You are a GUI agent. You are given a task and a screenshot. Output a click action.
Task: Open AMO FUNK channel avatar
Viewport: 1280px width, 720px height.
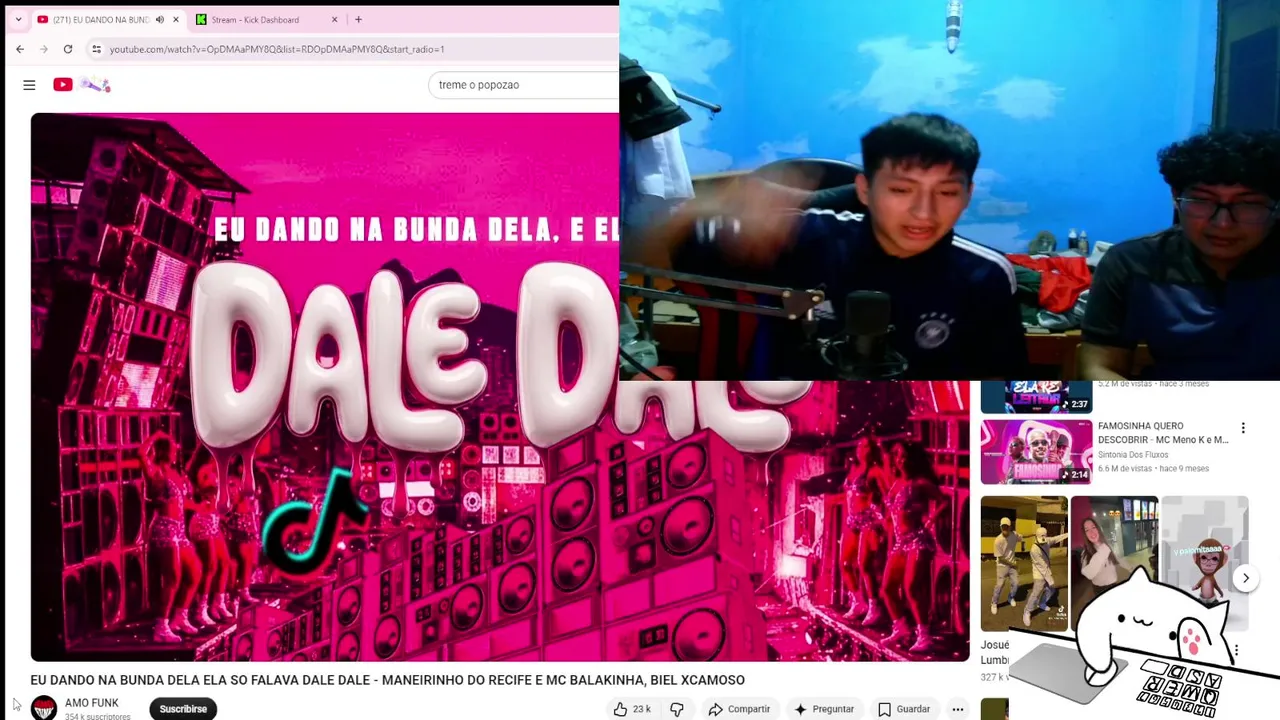tap(44, 708)
